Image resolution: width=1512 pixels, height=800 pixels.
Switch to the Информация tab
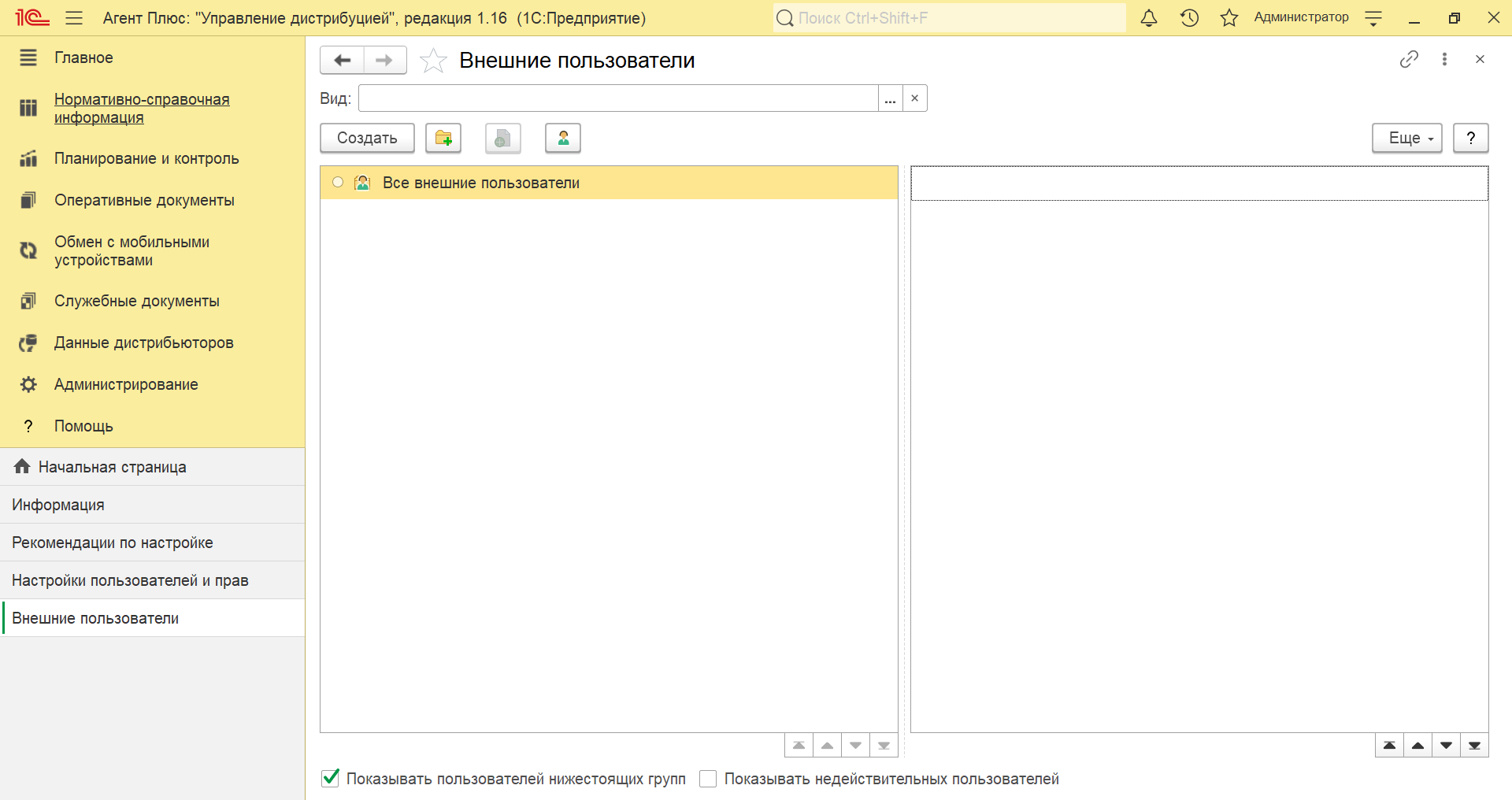pyautogui.click(x=152, y=505)
